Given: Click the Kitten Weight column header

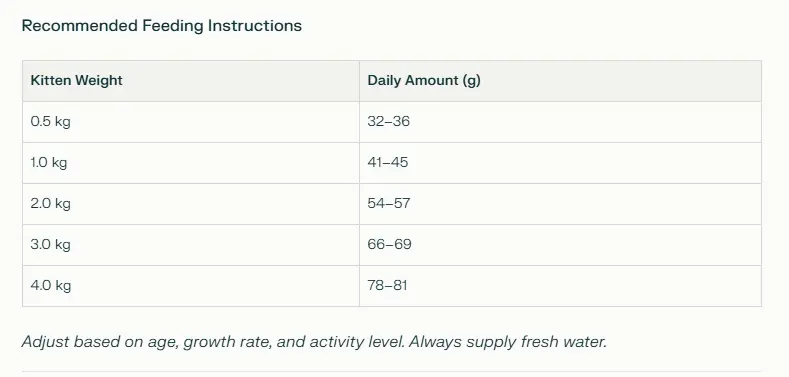Looking at the screenshot, I should tap(191, 81).
